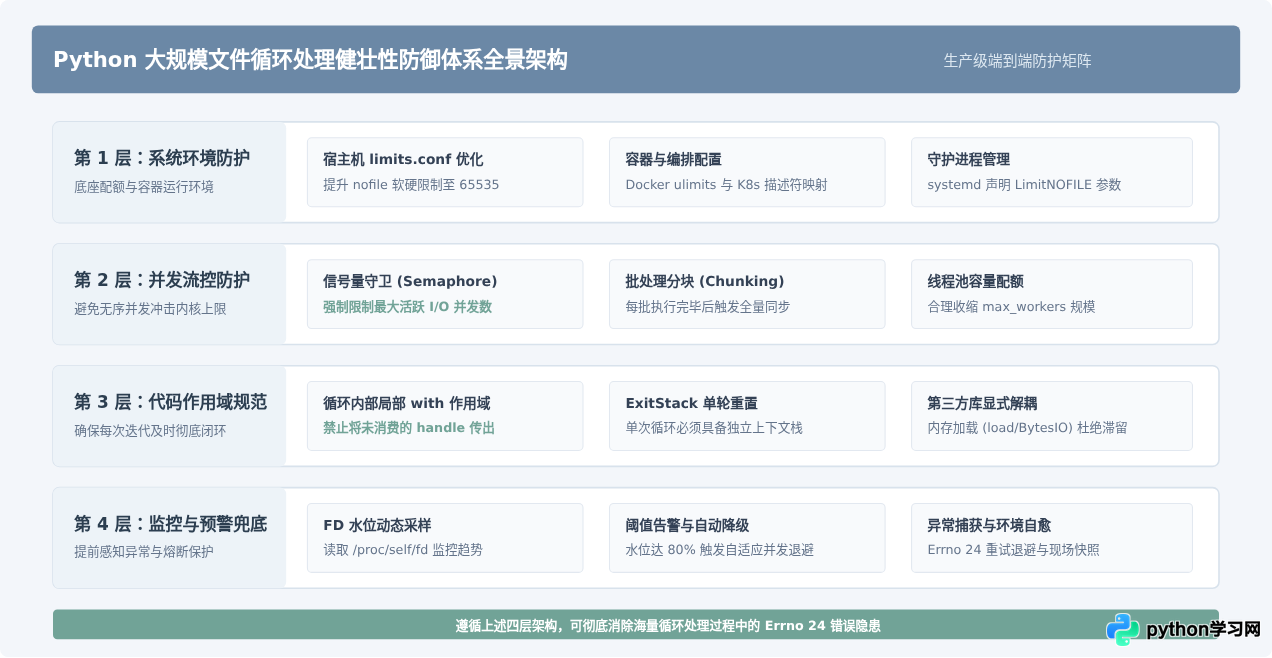1272x658 pixels.
Task: Select the heading "第 3 层：代码作用域规范"
Action: (x=170, y=402)
